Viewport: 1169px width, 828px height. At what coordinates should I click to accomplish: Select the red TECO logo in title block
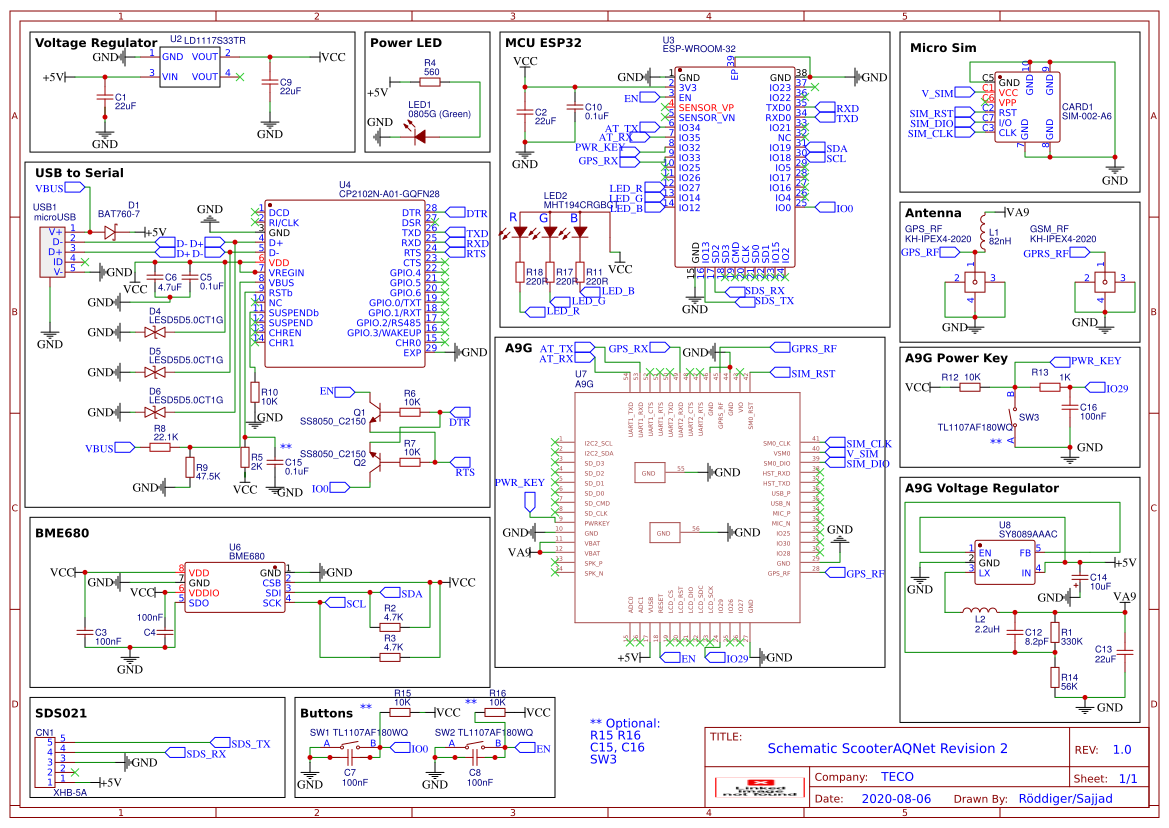pos(761,783)
